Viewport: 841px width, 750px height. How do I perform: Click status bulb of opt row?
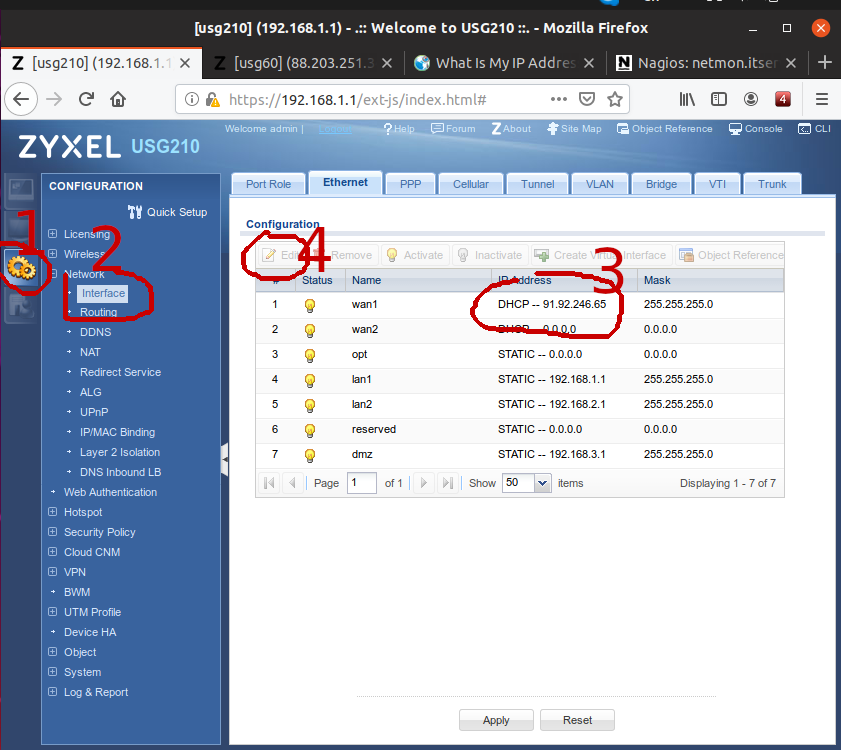[x=309, y=355]
